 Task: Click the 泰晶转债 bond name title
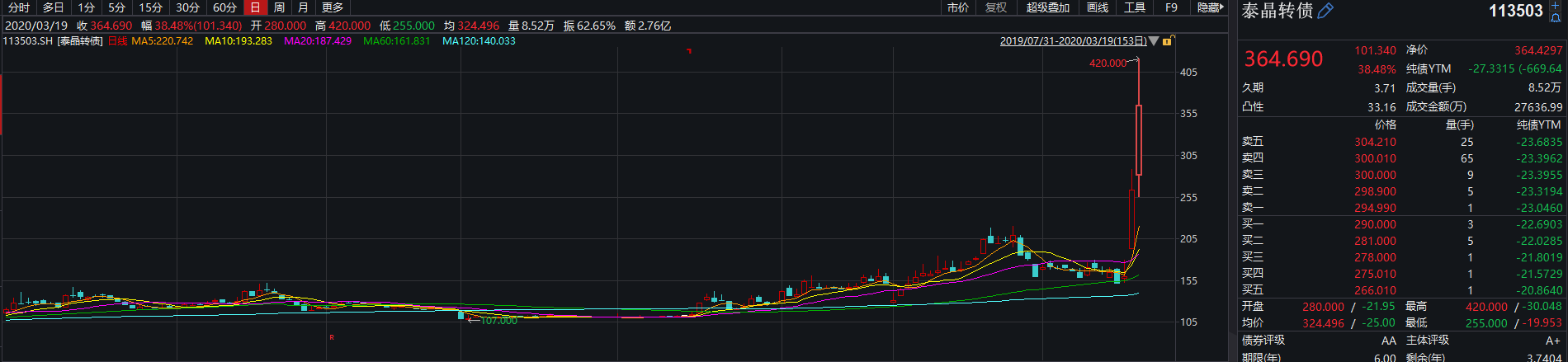click(1277, 11)
